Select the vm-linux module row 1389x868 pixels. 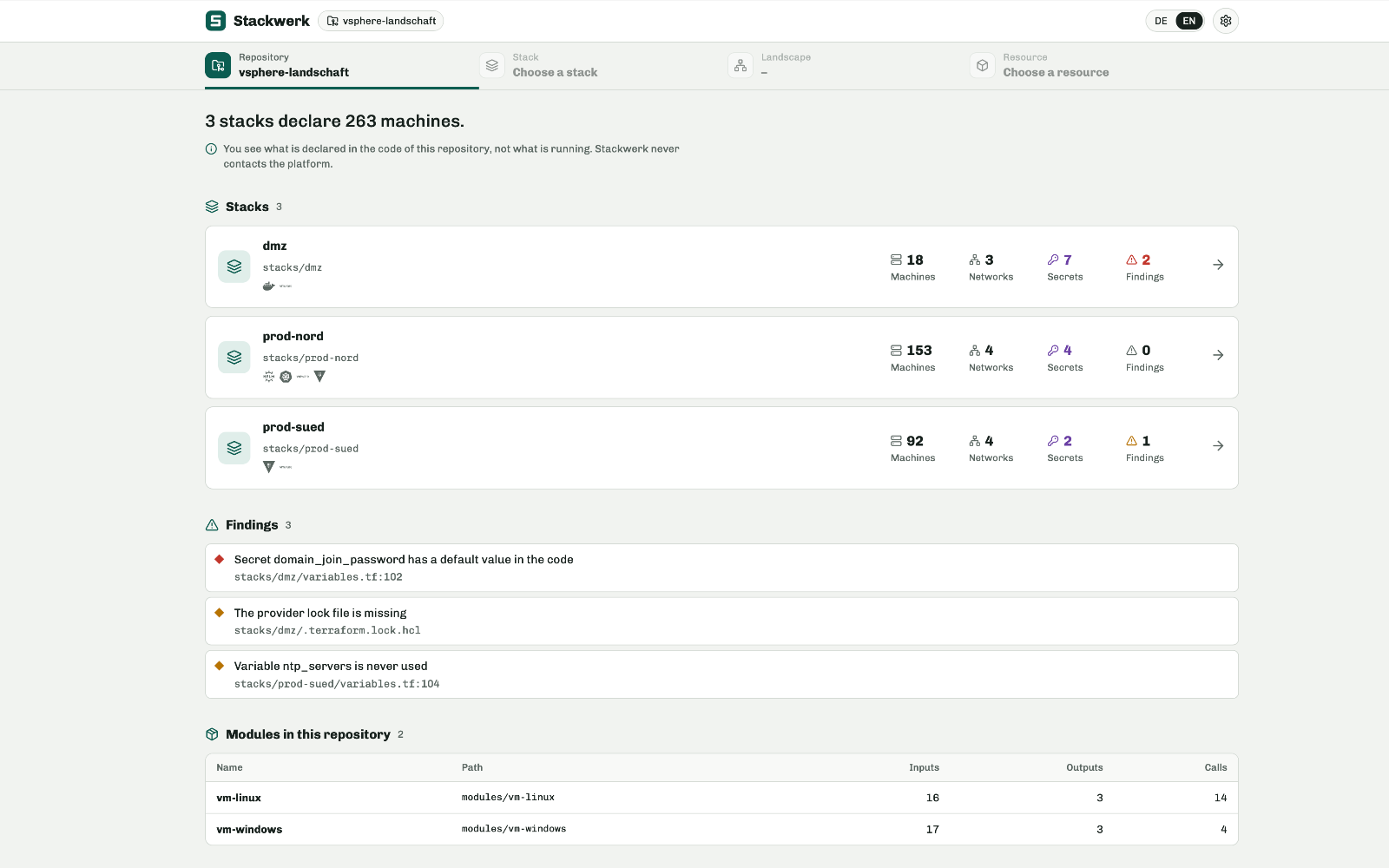point(721,798)
